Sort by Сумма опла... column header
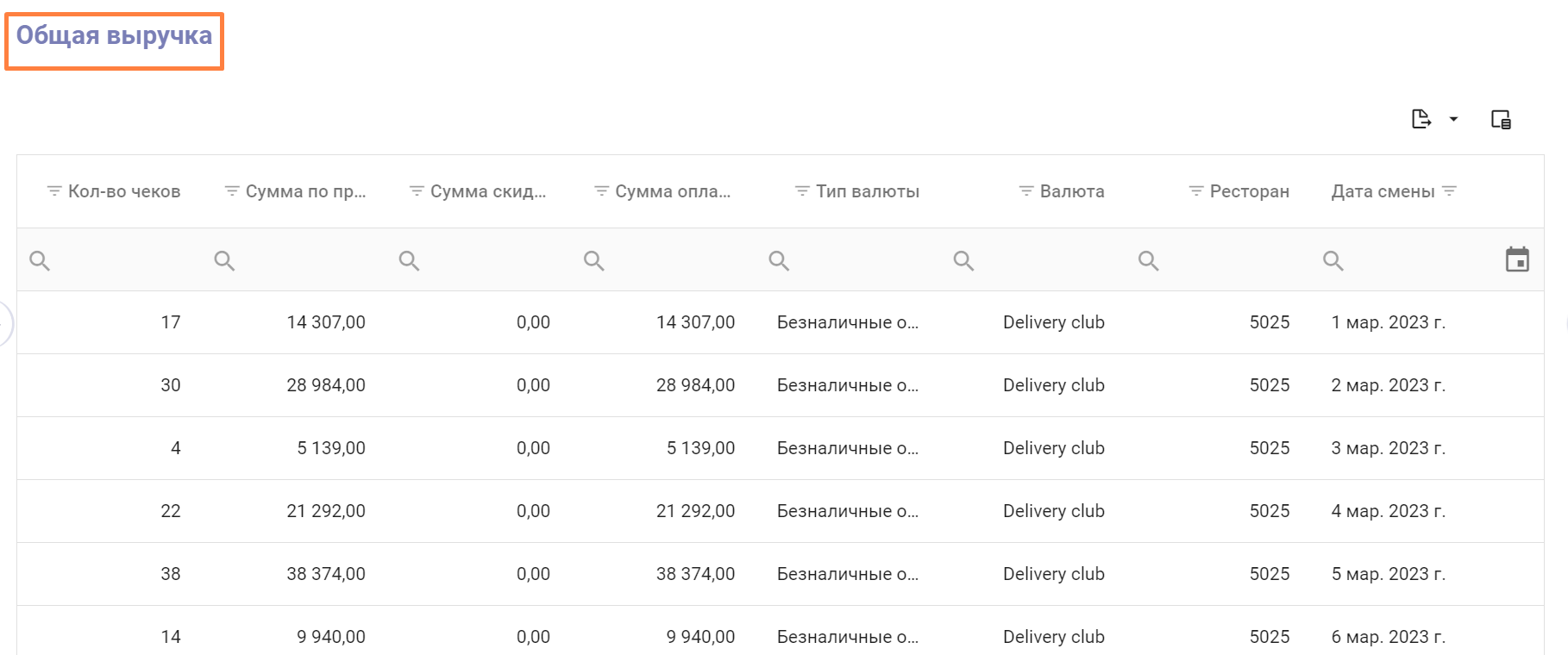The image size is (1568, 655). click(673, 191)
